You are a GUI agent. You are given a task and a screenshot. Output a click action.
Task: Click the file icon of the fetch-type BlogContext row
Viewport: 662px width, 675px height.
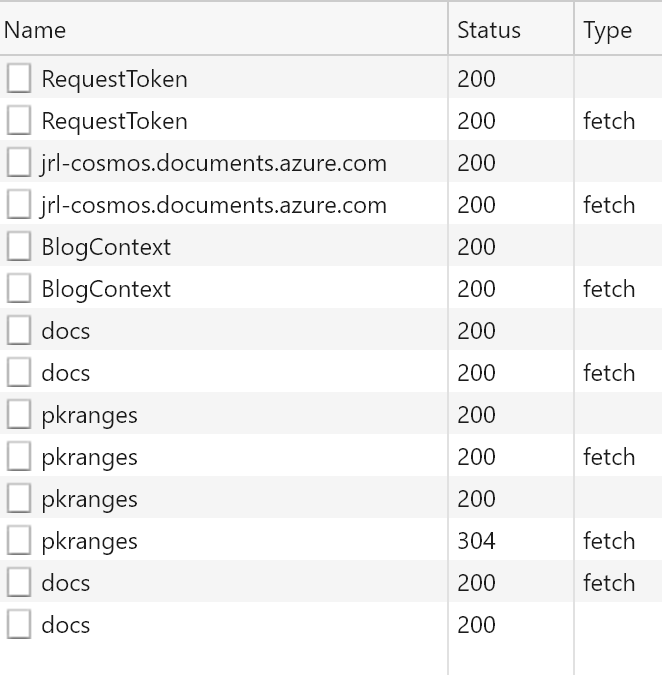pyautogui.click(x=18, y=289)
